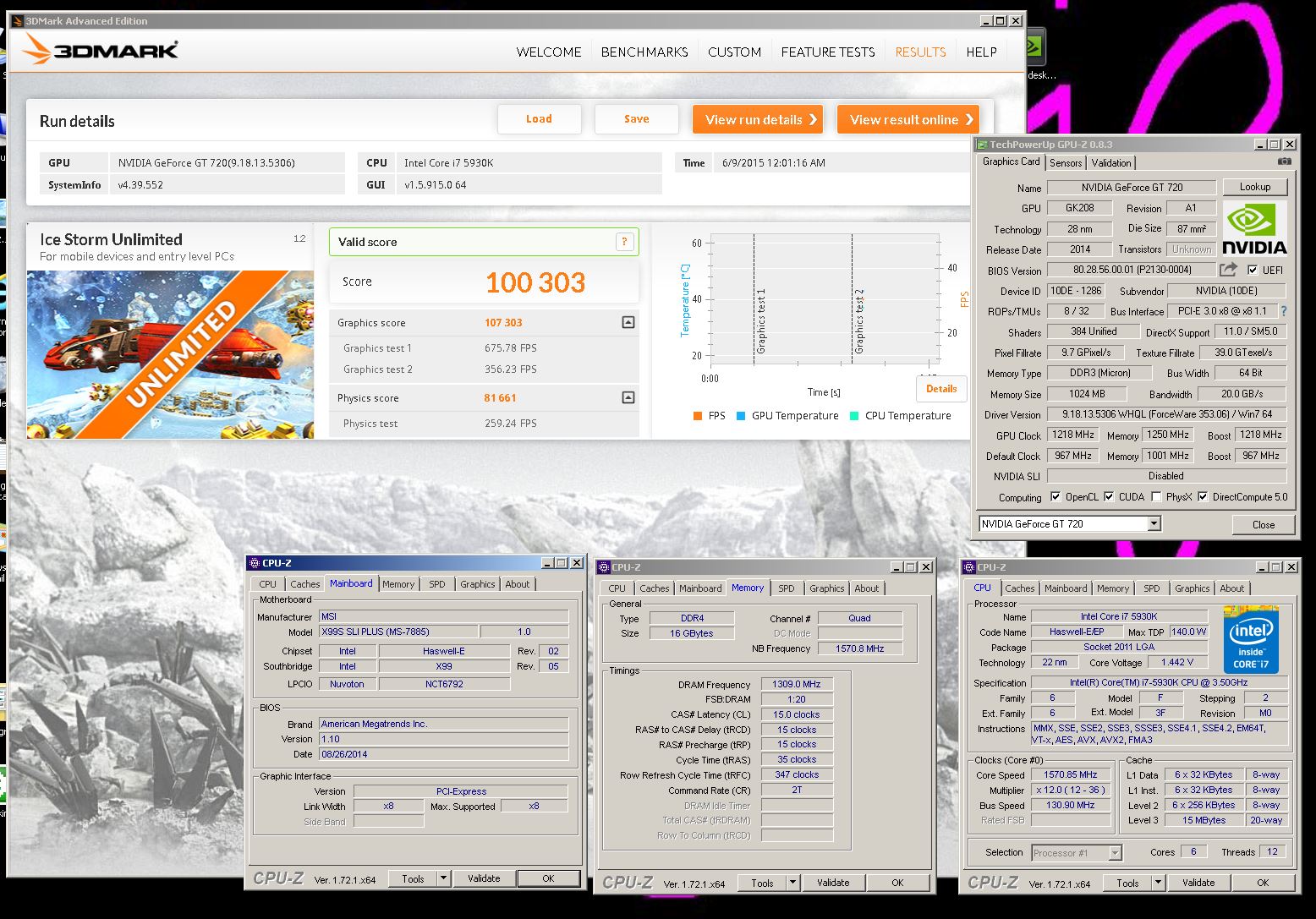The image size is (1316, 919).
Task: Click the Tools button in CPU tab CPU-Z
Action: pos(1127,883)
